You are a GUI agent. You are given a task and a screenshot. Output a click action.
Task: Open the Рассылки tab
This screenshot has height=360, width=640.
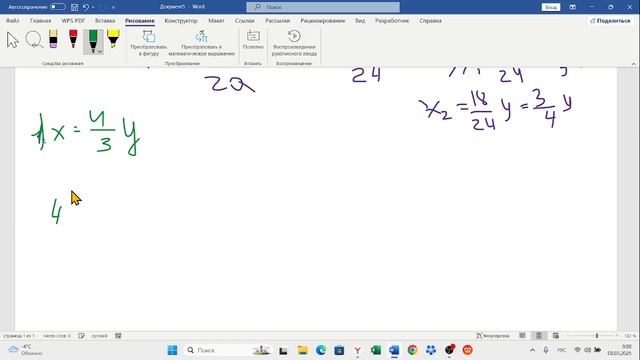click(278, 21)
